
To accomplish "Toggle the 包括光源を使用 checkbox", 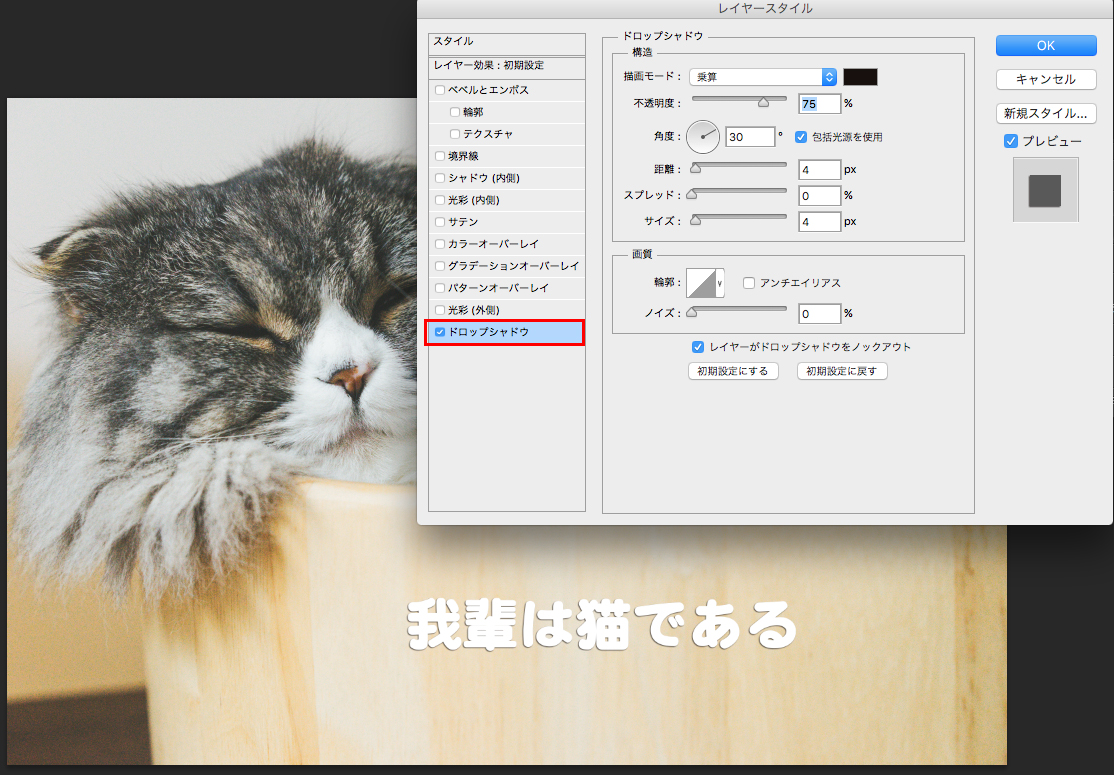I will tap(801, 137).
